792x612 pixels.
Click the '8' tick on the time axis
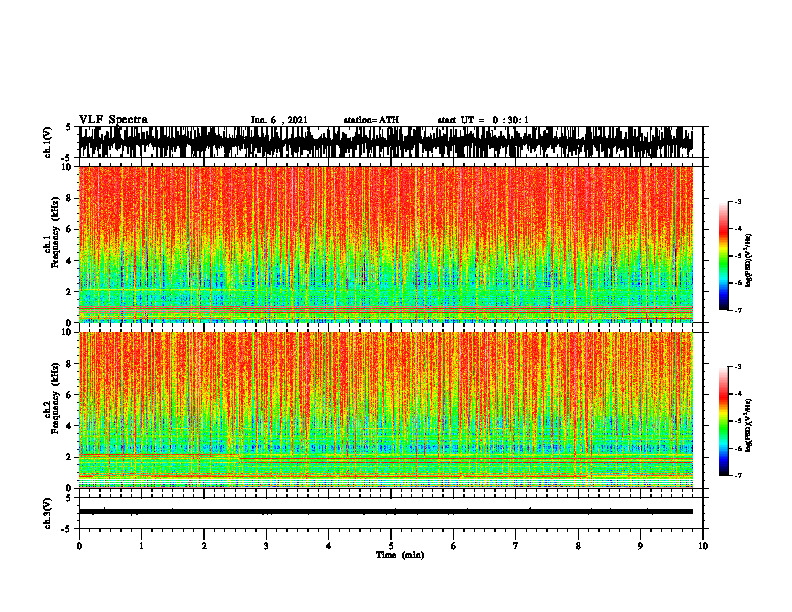tap(578, 546)
